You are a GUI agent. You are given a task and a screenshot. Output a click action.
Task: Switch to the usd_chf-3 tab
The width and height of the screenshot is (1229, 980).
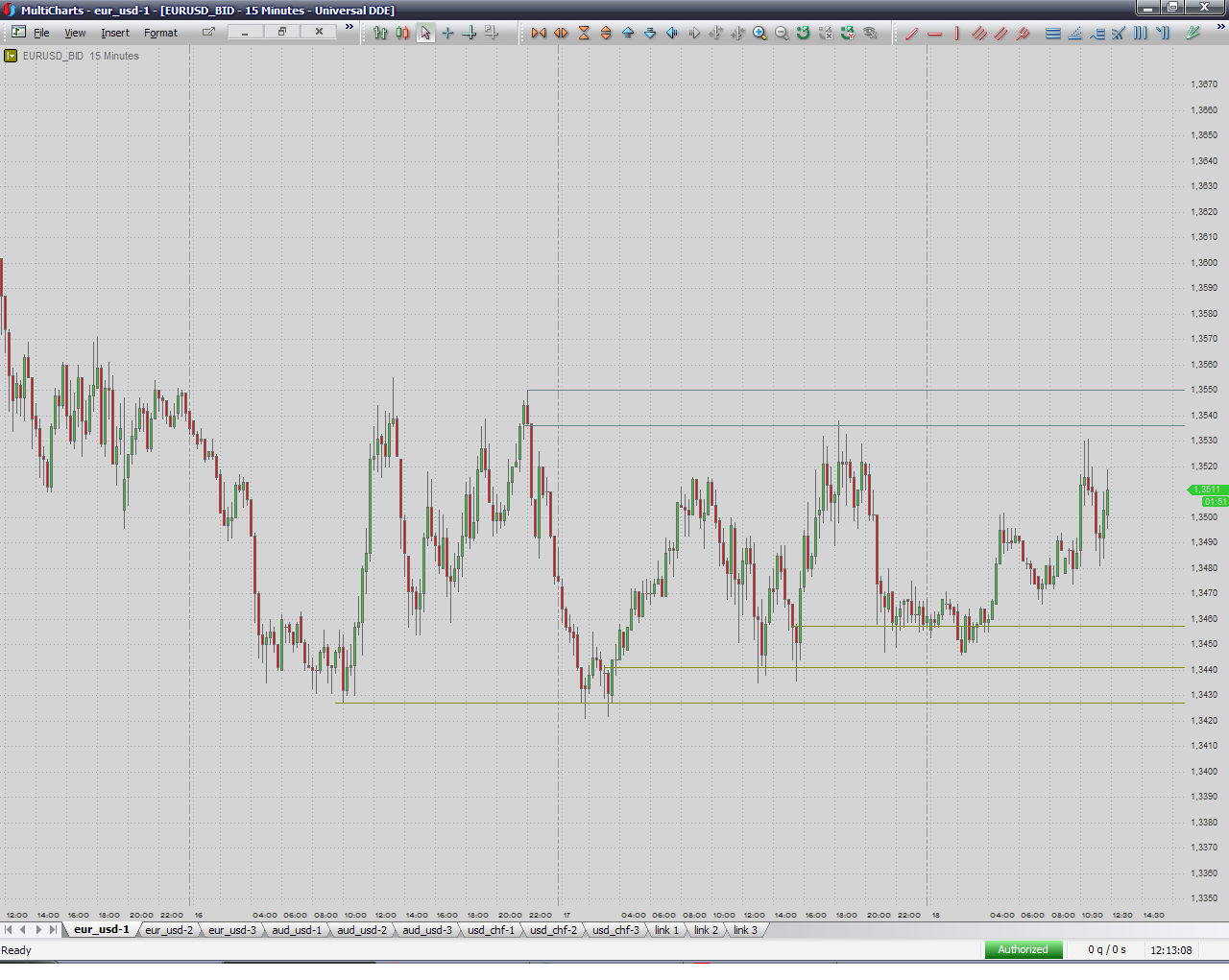tap(615, 930)
